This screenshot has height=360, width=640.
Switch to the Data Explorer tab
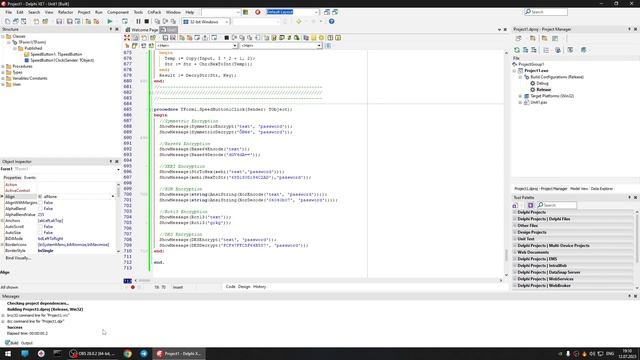(602, 189)
